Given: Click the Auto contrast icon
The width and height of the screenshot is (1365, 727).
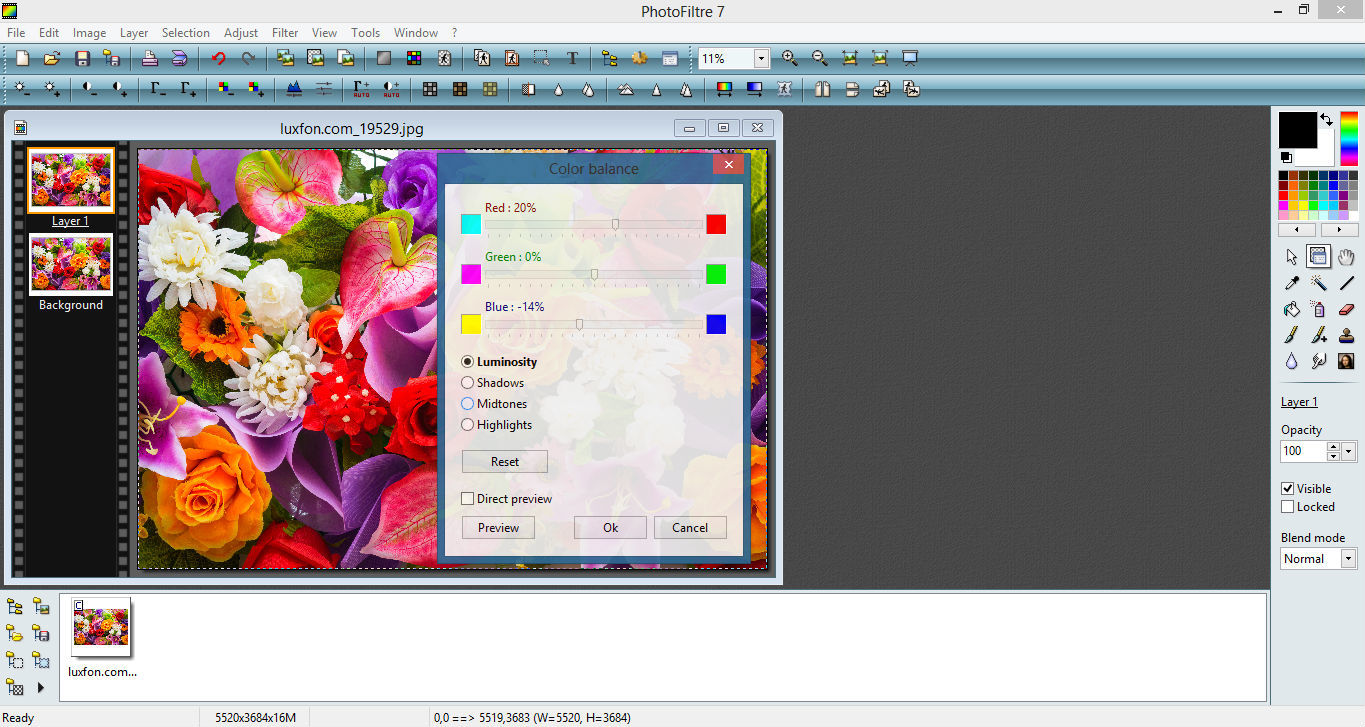Looking at the screenshot, I should point(392,89).
